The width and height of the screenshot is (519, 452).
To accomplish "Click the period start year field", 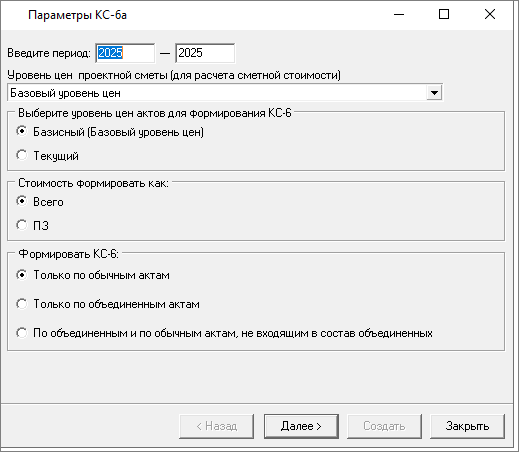I will (x=125, y=53).
